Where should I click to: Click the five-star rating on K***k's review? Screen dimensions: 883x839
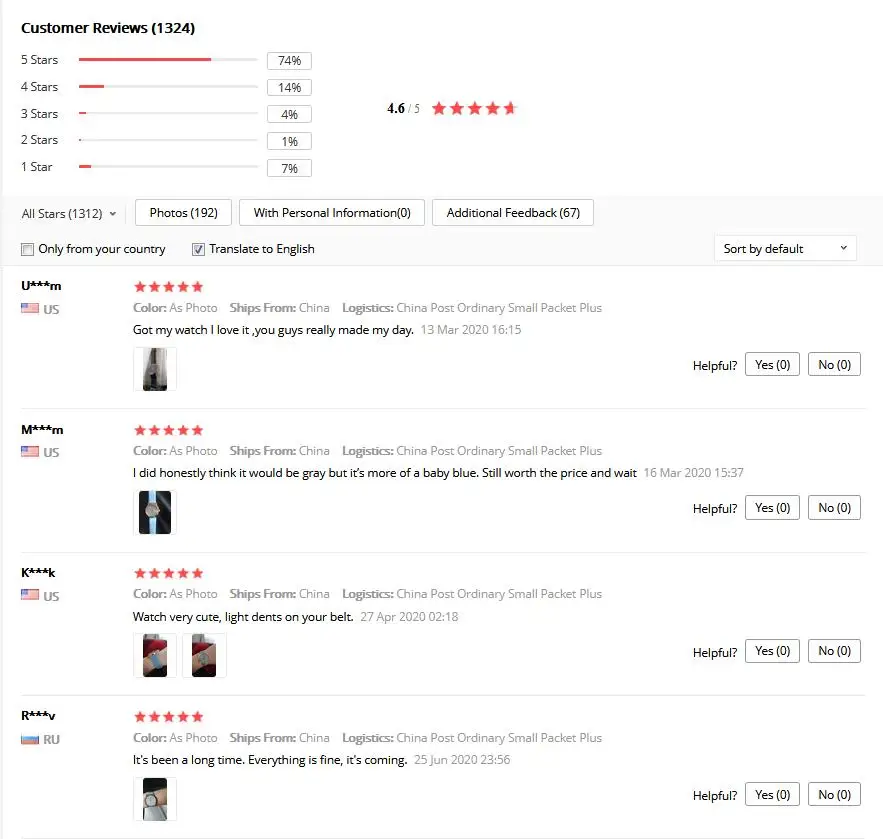click(168, 573)
